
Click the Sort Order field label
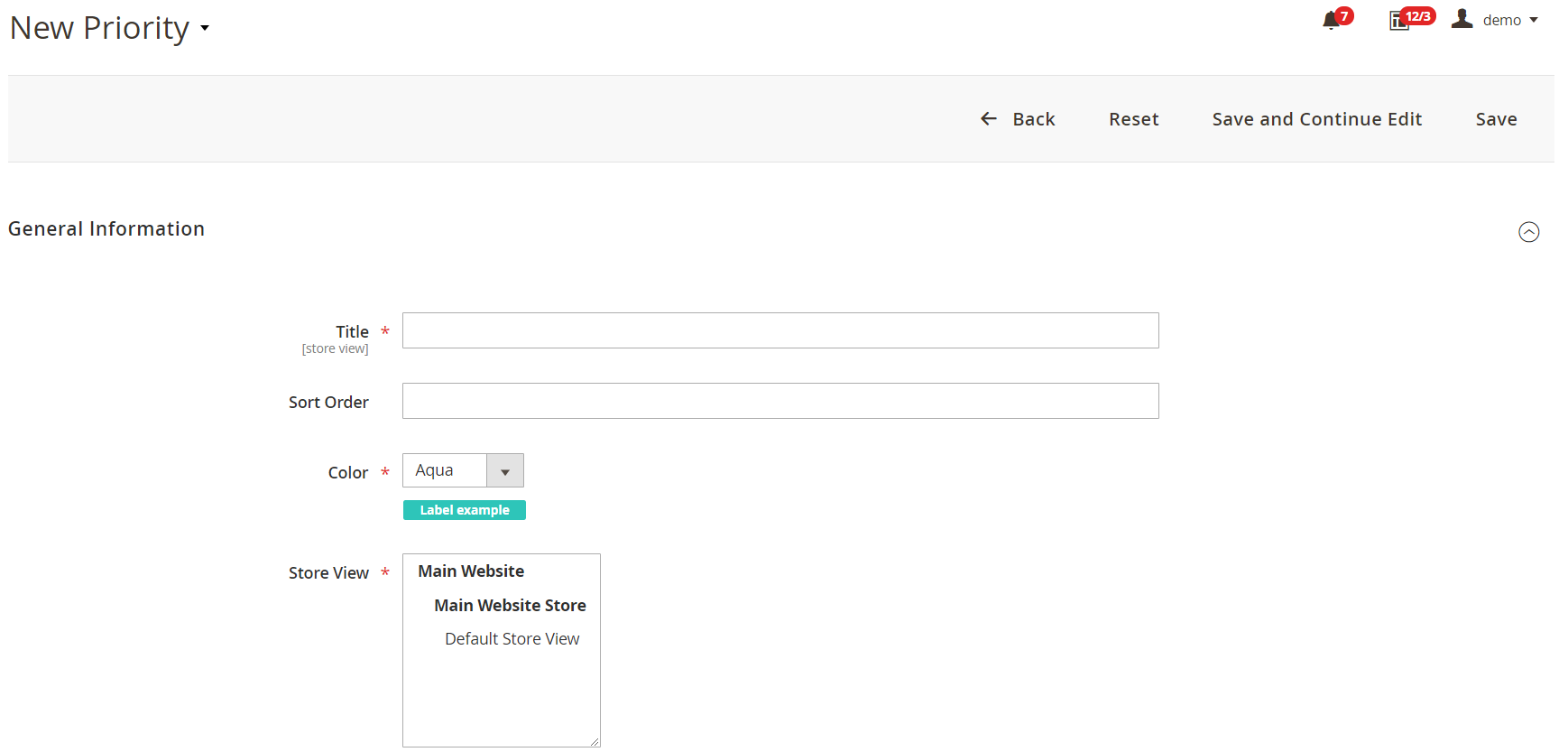click(328, 403)
